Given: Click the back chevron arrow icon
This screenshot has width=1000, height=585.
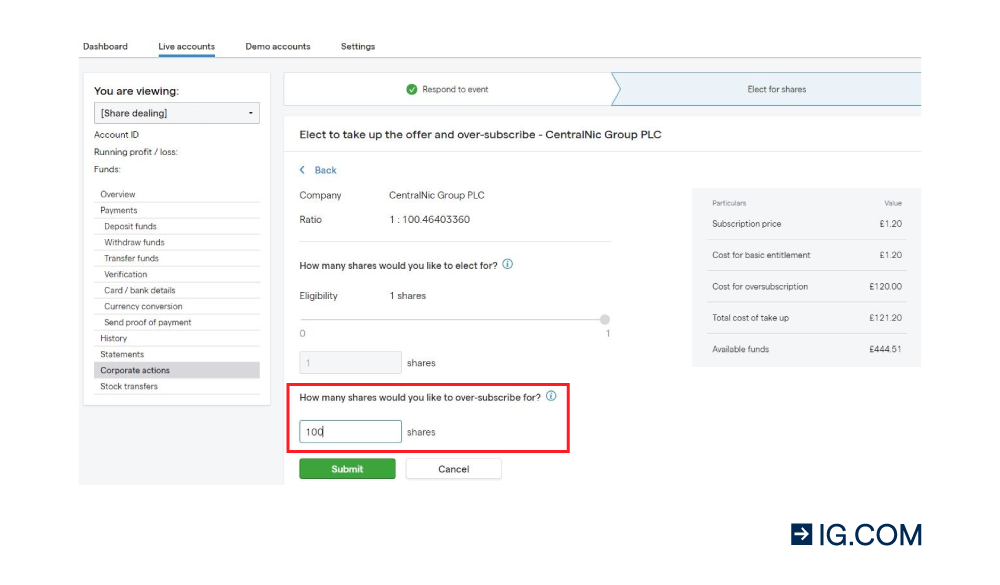Looking at the screenshot, I should pyautogui.click(x=302, y=170).
